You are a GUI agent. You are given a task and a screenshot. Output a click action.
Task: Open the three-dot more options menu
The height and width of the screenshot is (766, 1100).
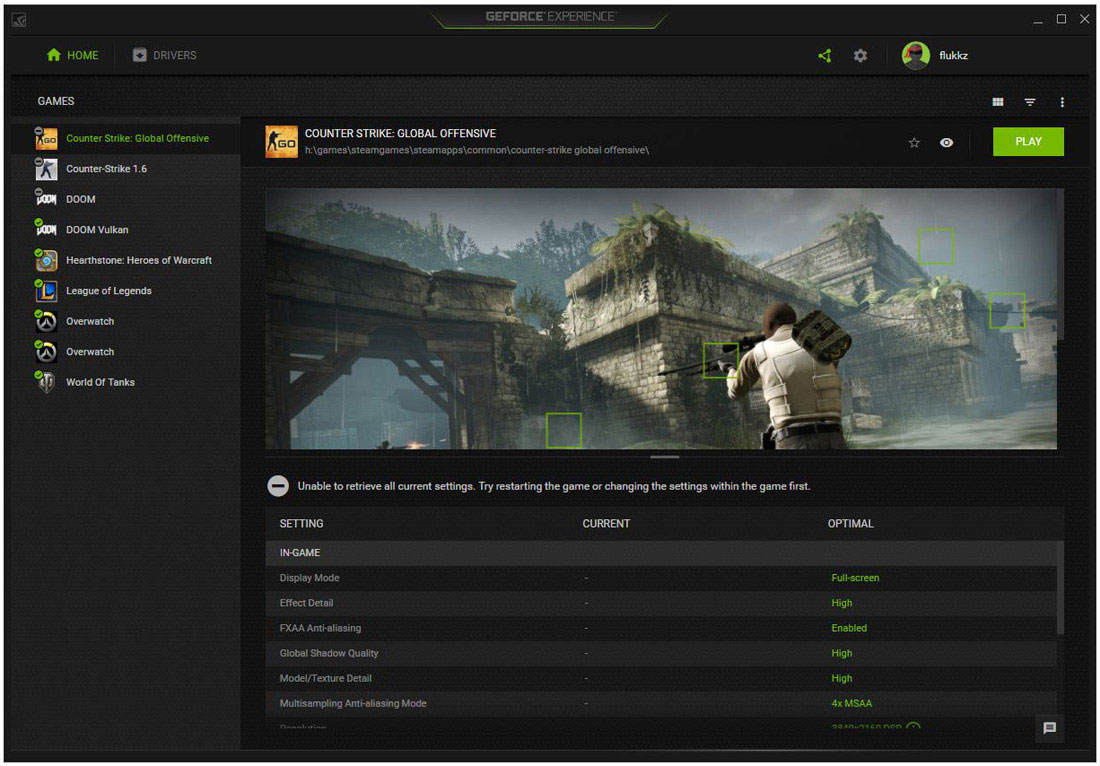1062,102
